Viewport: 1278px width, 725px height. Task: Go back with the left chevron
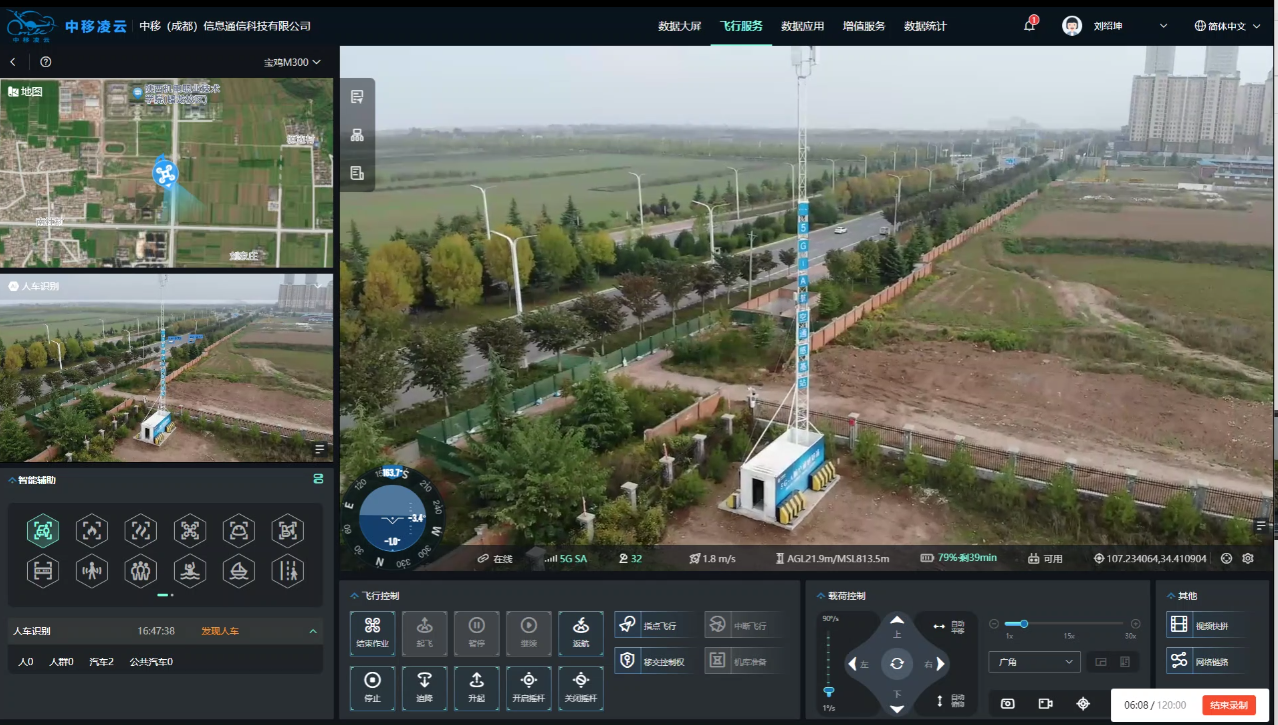13,62
